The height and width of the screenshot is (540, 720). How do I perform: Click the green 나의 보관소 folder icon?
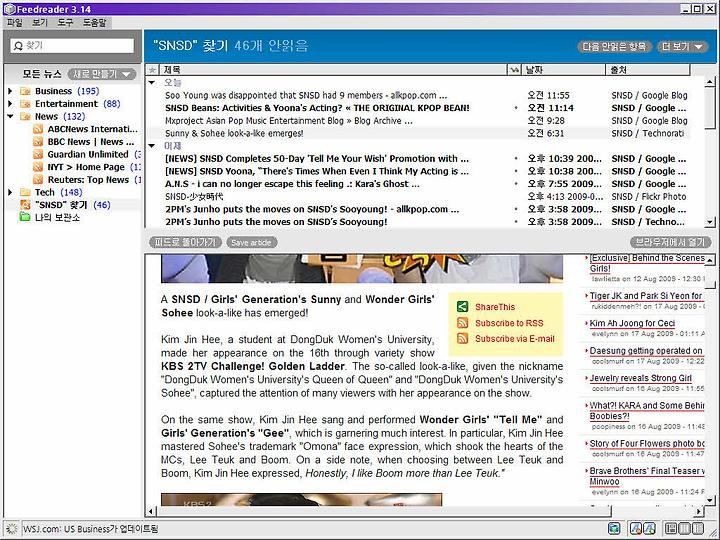click(x=25, y=217)
